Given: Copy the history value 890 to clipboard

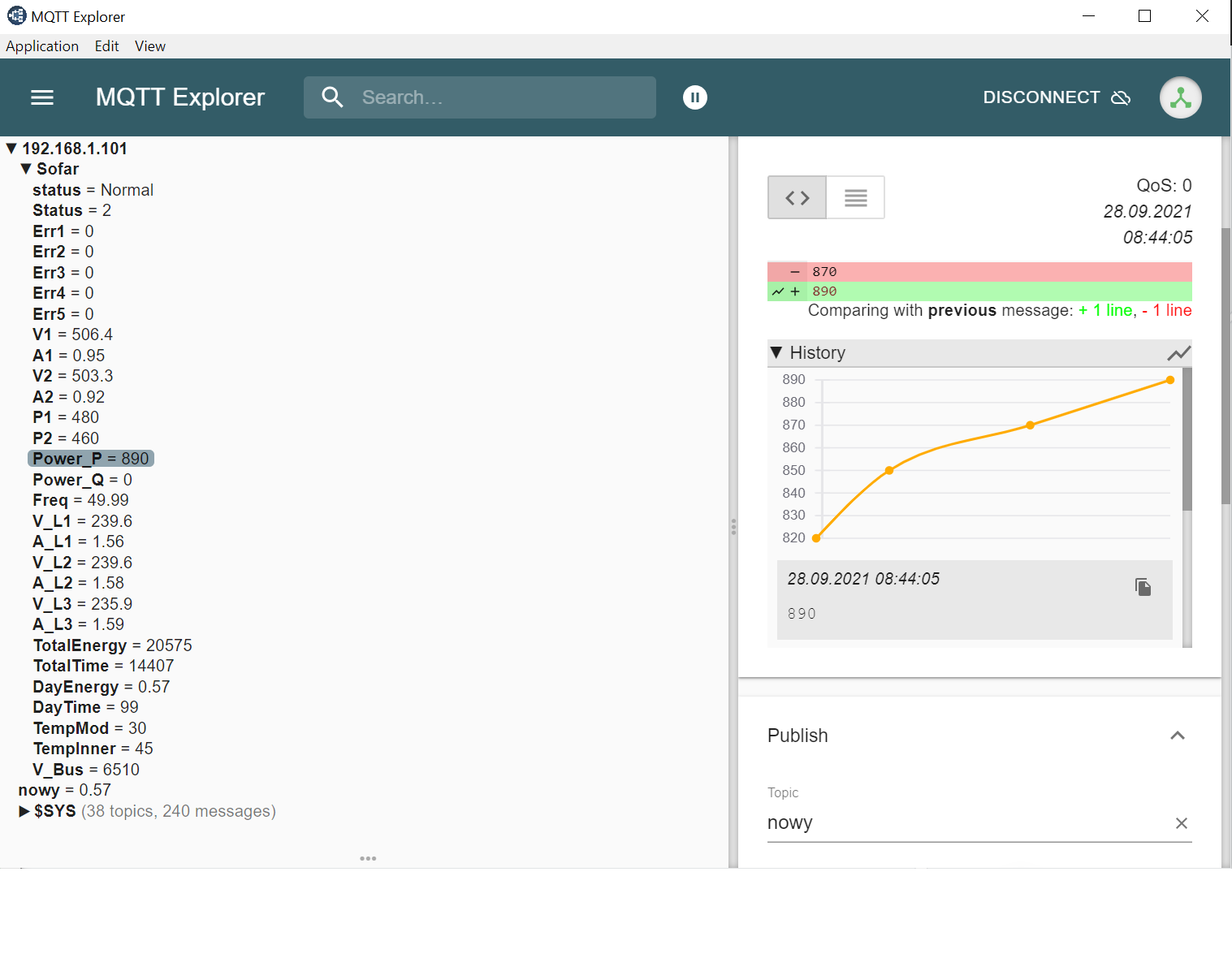Looking at the screenshot, I should pos(1143,587).
